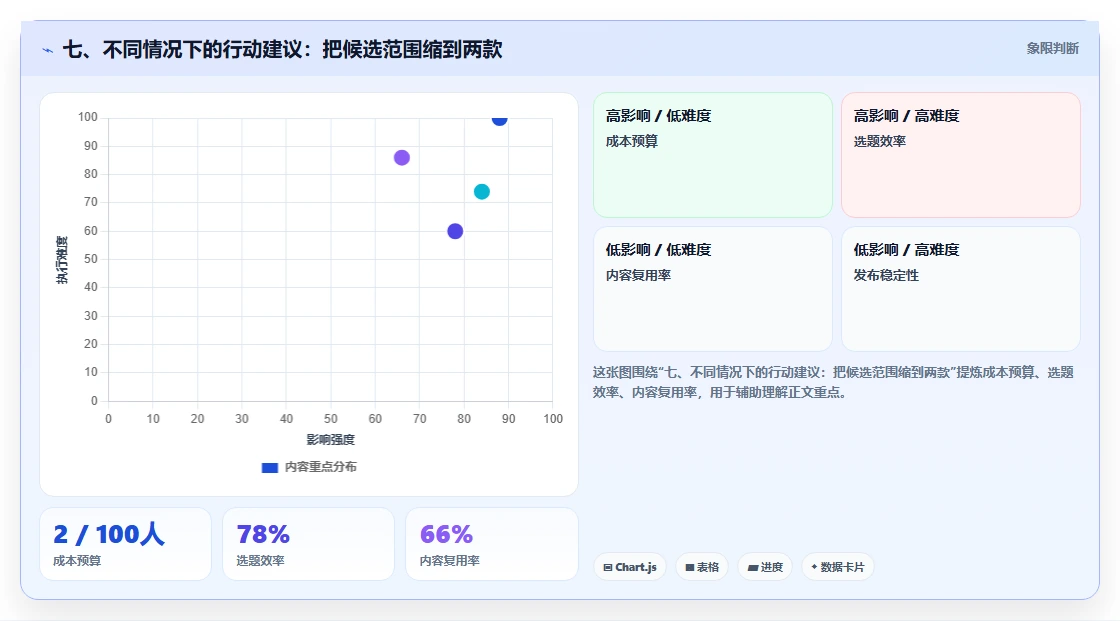The height and width of the screenshot is (621, 1120).
Task: Click the Chart.js tag label
Action: pos(636,567)
